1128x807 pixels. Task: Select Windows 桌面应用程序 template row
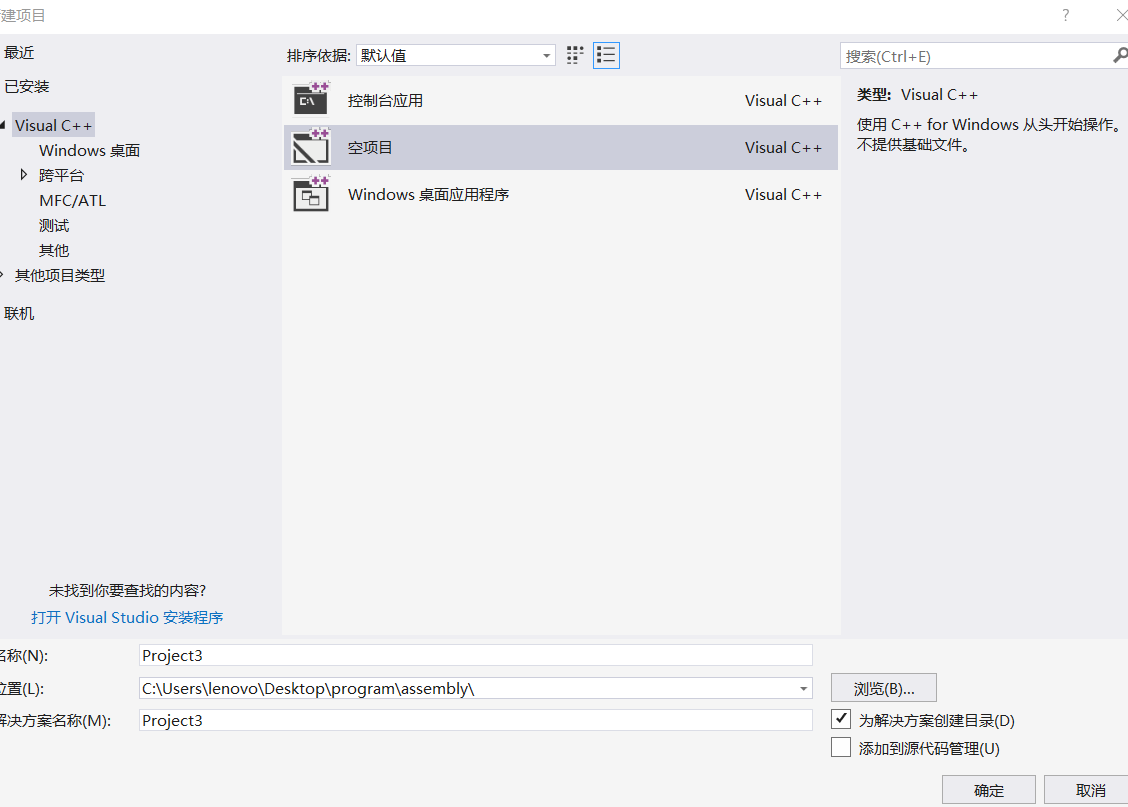click(x=560, y=195)
